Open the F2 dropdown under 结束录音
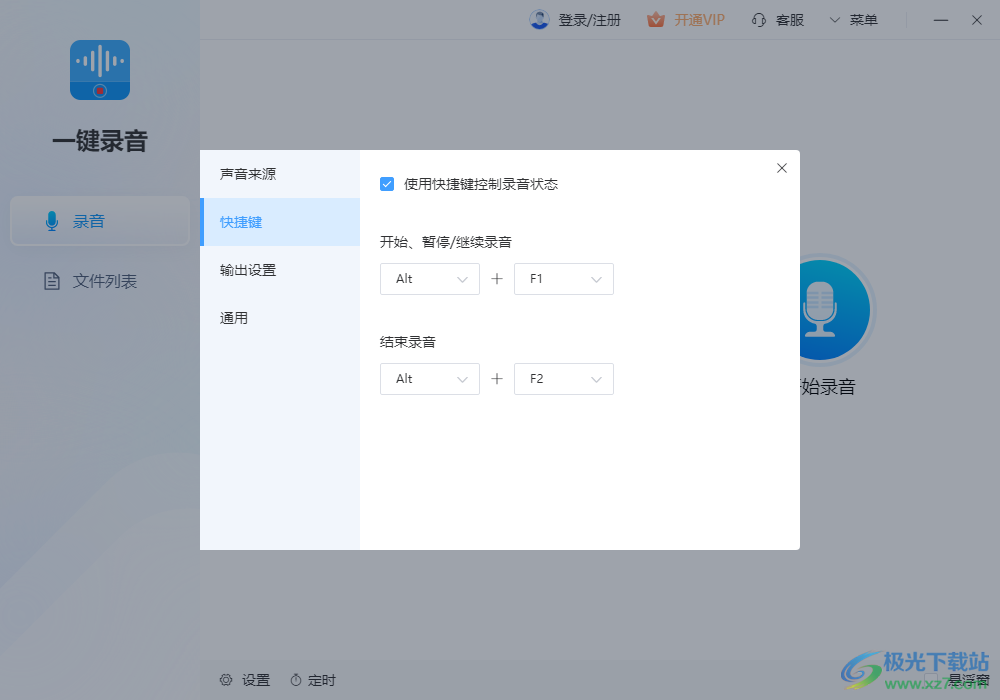 pos(564,379)
